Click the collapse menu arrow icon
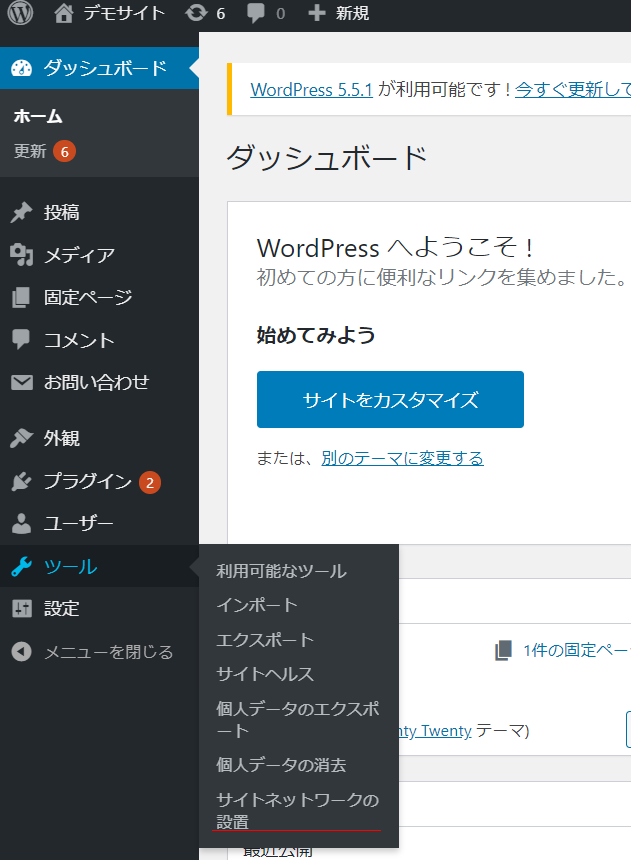631x860 pixels. (21, 652)
